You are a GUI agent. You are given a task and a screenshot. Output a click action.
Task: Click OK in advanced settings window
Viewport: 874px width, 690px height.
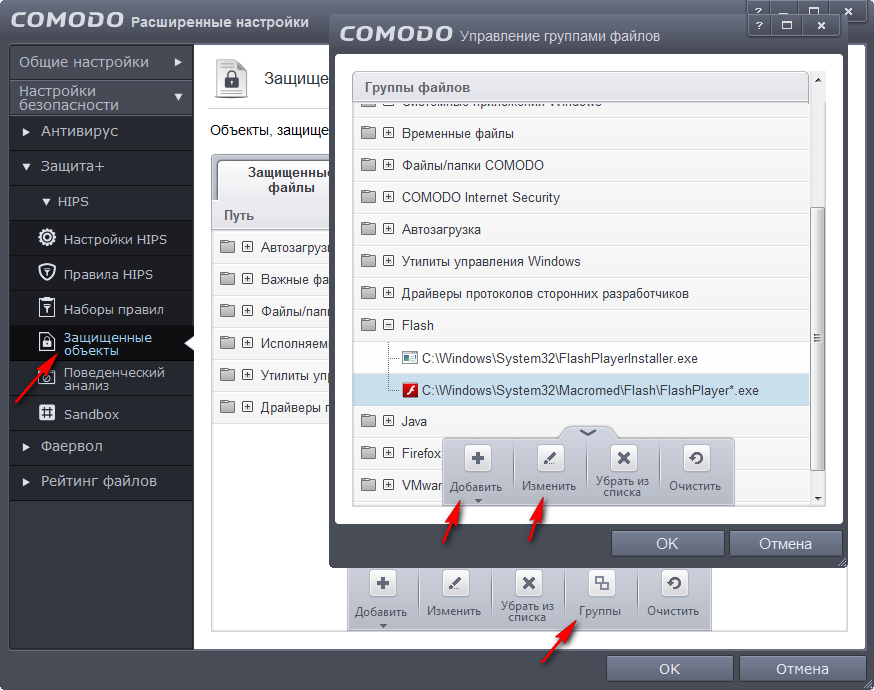tap(669, 669)
